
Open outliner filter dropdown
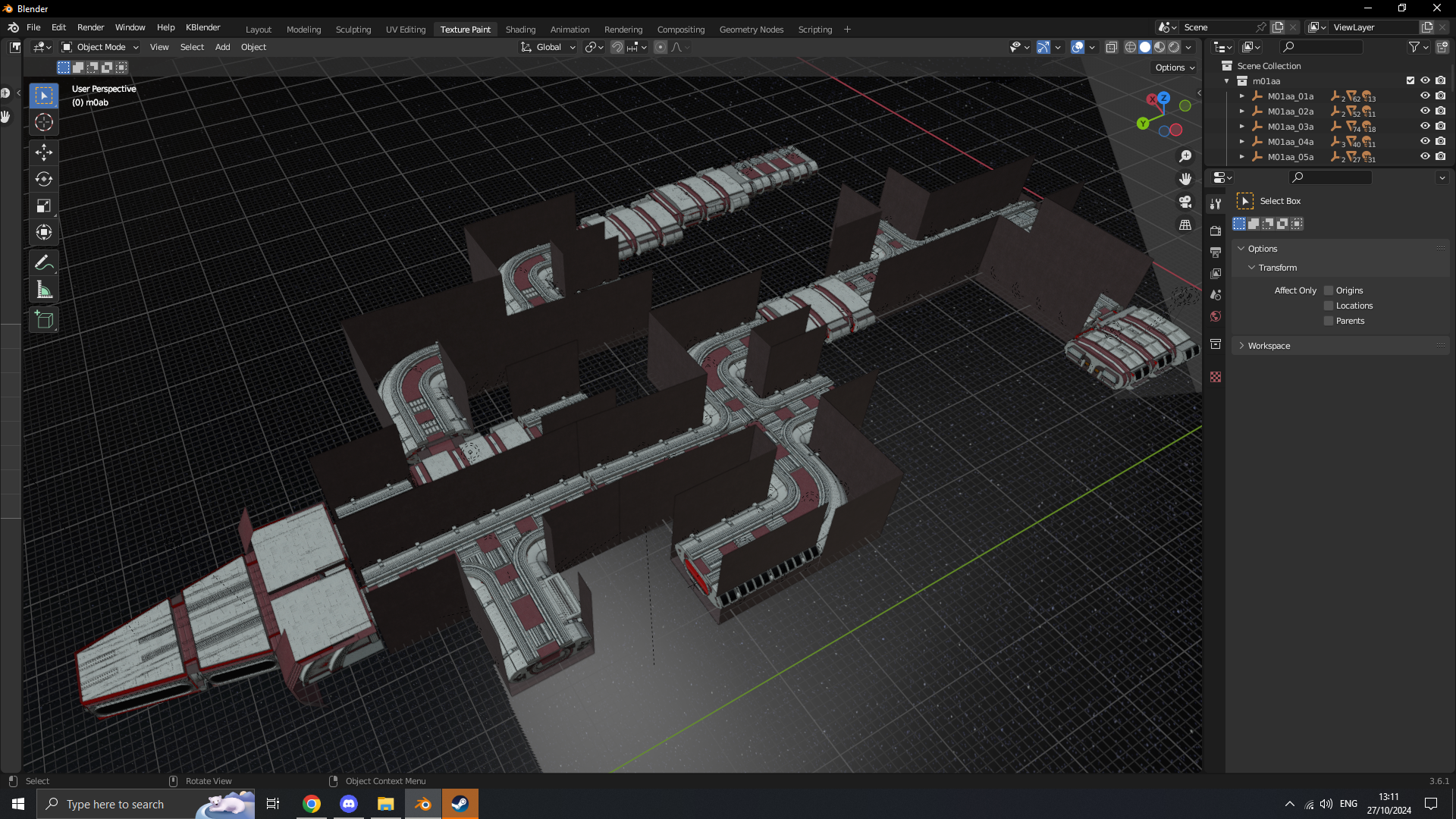click(x=1418, y=47)
